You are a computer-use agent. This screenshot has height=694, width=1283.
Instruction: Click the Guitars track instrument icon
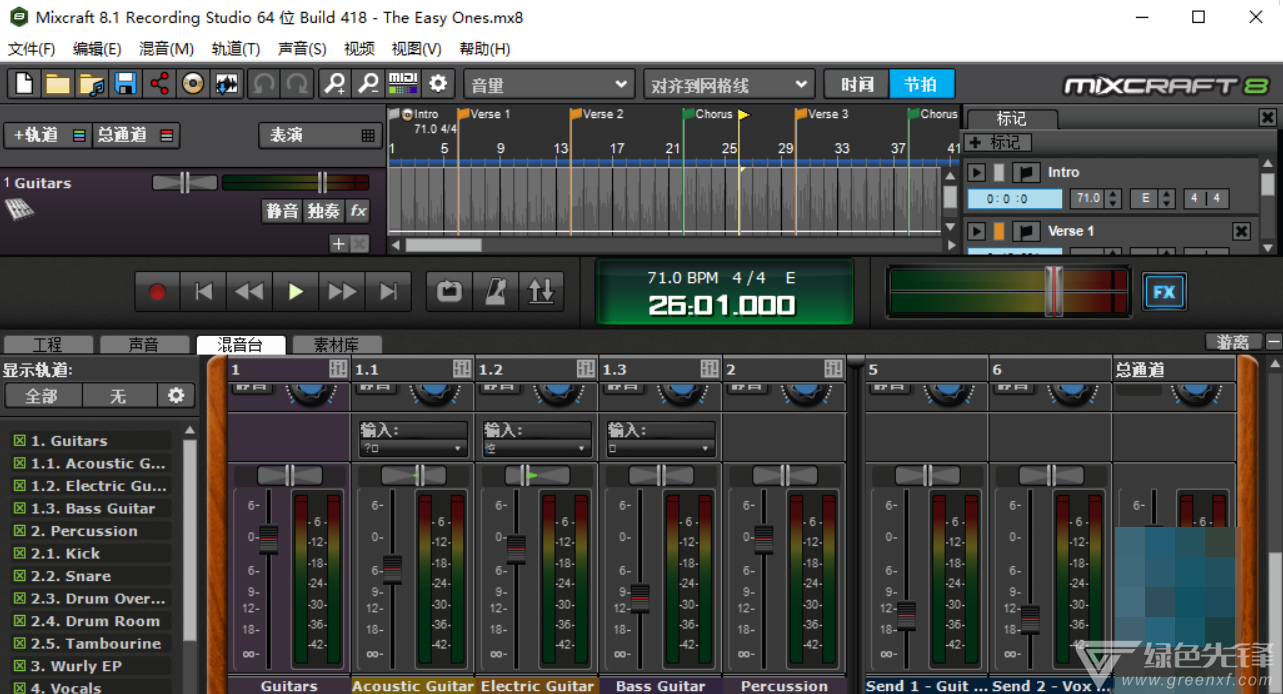coord(18,209)
